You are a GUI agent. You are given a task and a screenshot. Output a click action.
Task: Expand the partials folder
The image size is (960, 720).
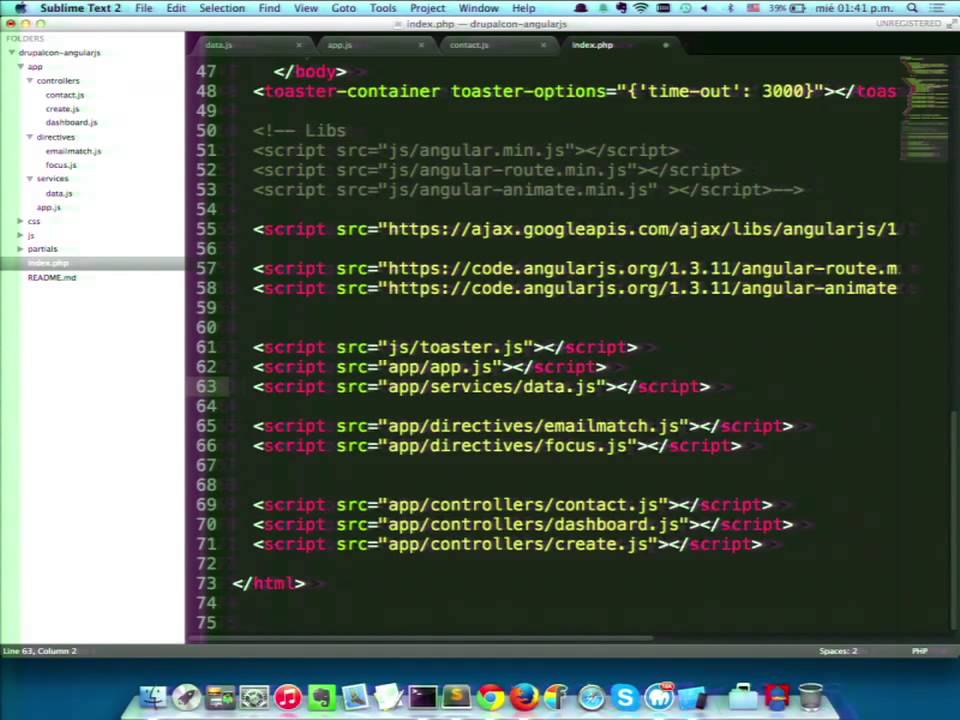tap(20, 249)
